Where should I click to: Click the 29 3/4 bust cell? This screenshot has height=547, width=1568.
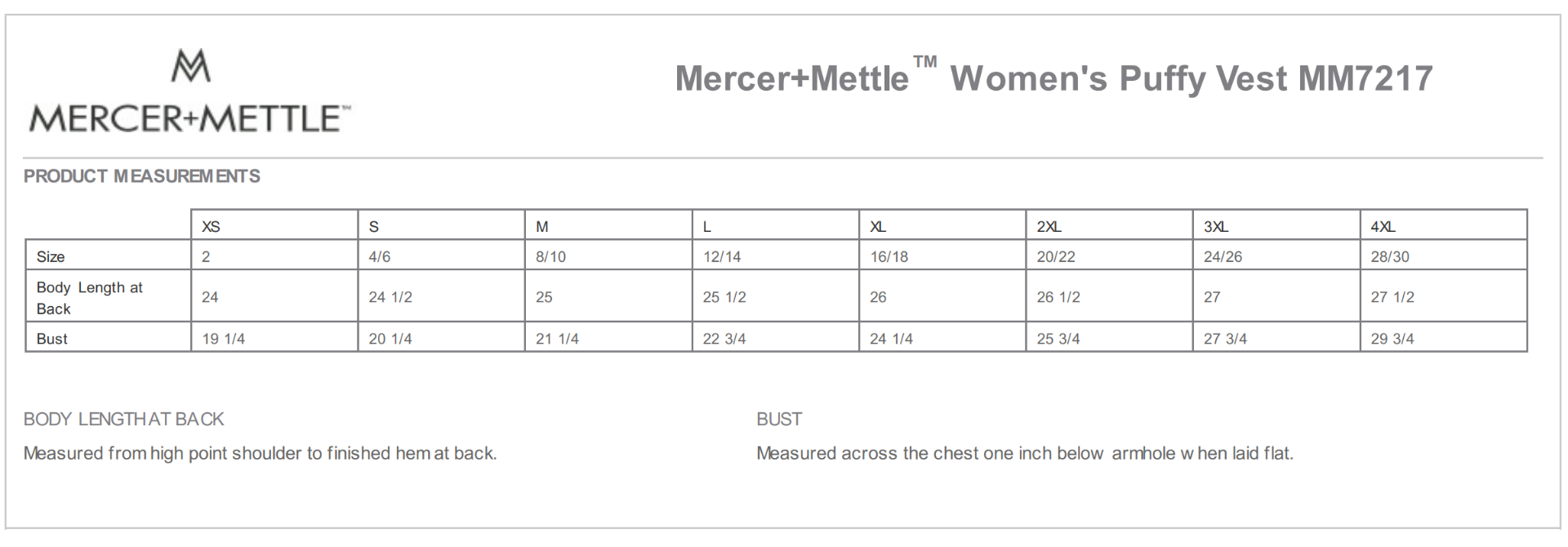point(1392,339)
